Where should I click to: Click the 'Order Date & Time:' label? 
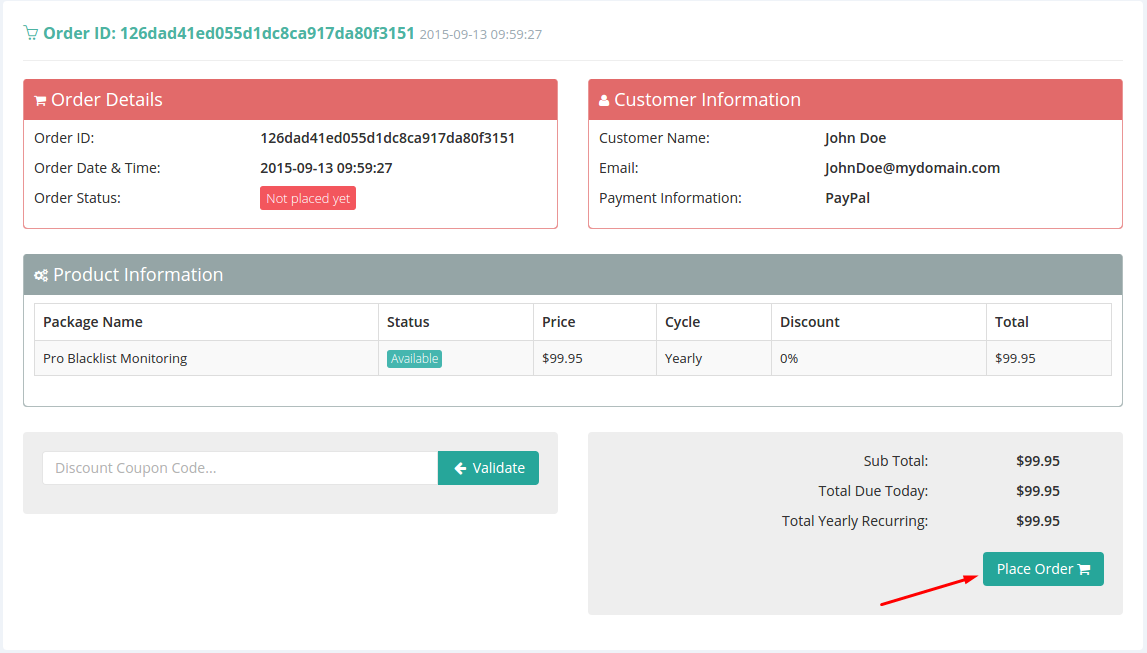click(97, 168)
